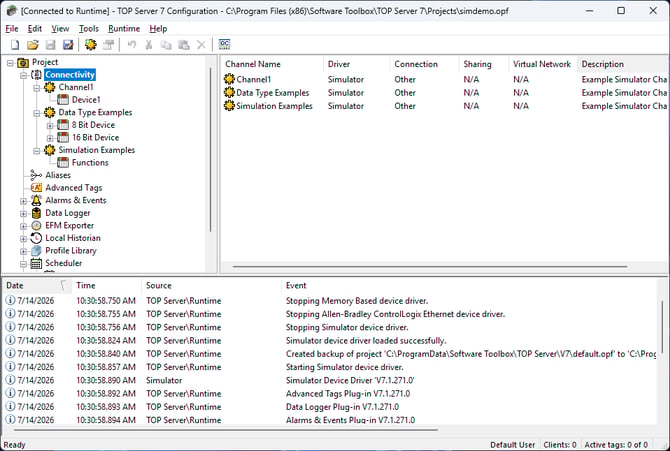670x451 pixels.
Task: Open the Runtime menu
Action: (124, 29)
